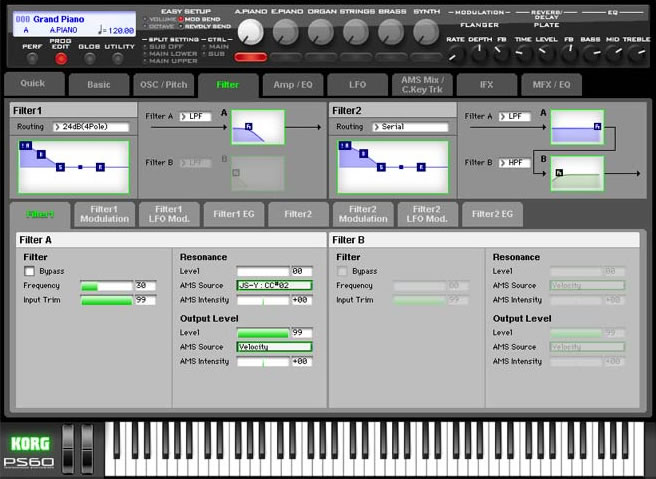Click the BRASS timbre knob
Image resolution: width=656 pixels, height=479 pixels.
pos(391,32)
